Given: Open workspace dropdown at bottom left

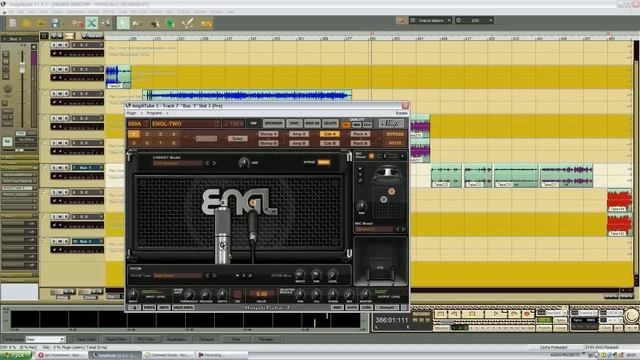Looking at the screenshot, I should [x=45, y=339].
